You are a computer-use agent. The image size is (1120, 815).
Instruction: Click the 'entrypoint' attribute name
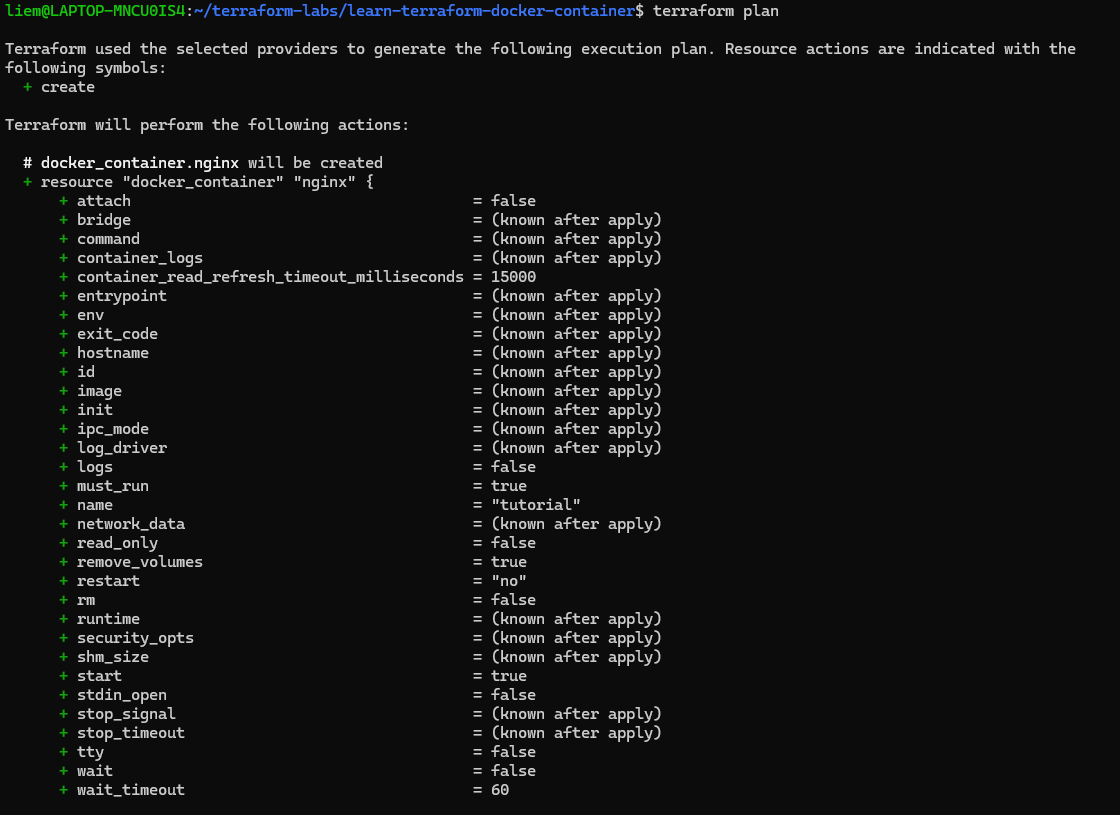point(121,296)
